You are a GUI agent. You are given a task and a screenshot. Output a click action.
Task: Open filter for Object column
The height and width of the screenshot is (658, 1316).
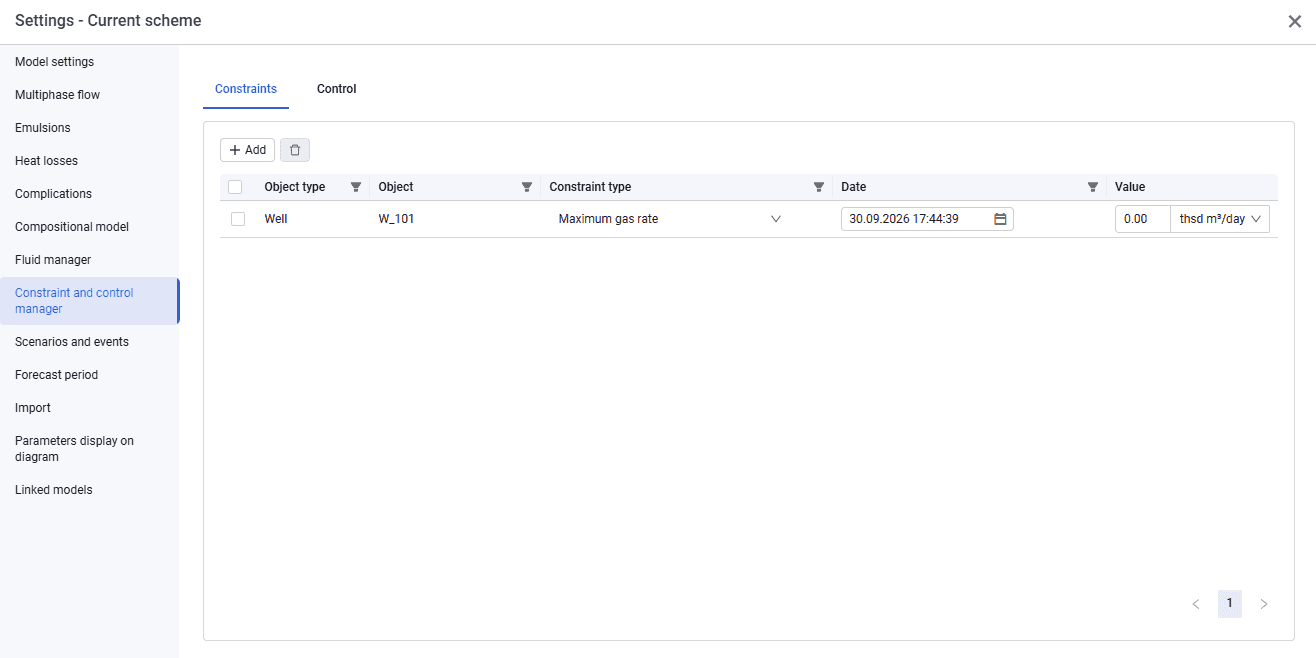pos(527,187)
